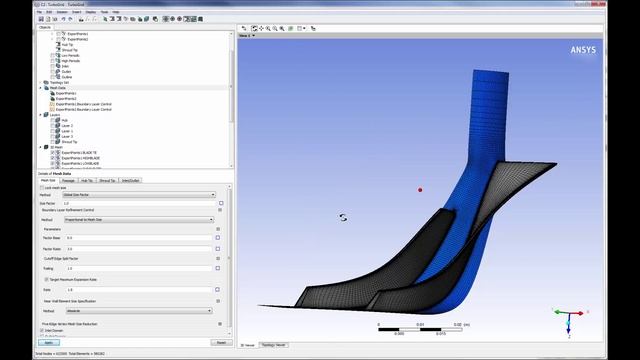Open the File menu

pos(39,12)
